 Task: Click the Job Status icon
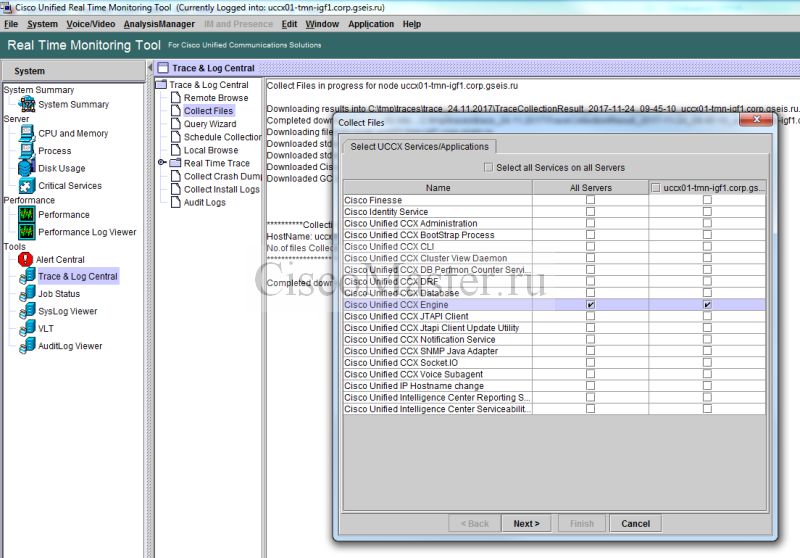tap(27, 294)
